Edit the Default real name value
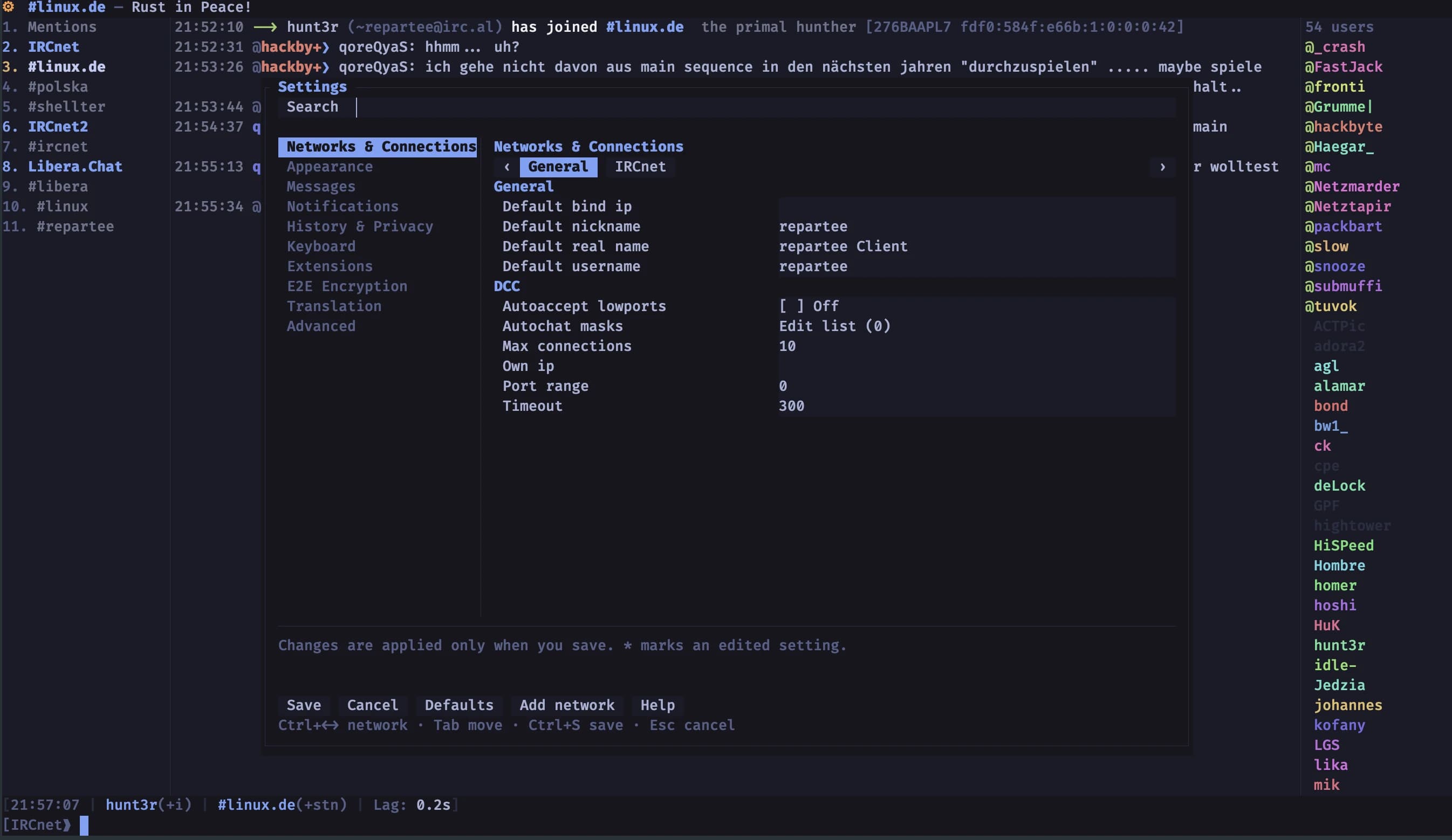The width and height of the screenshot is (1452, 840). pos(976,246)
